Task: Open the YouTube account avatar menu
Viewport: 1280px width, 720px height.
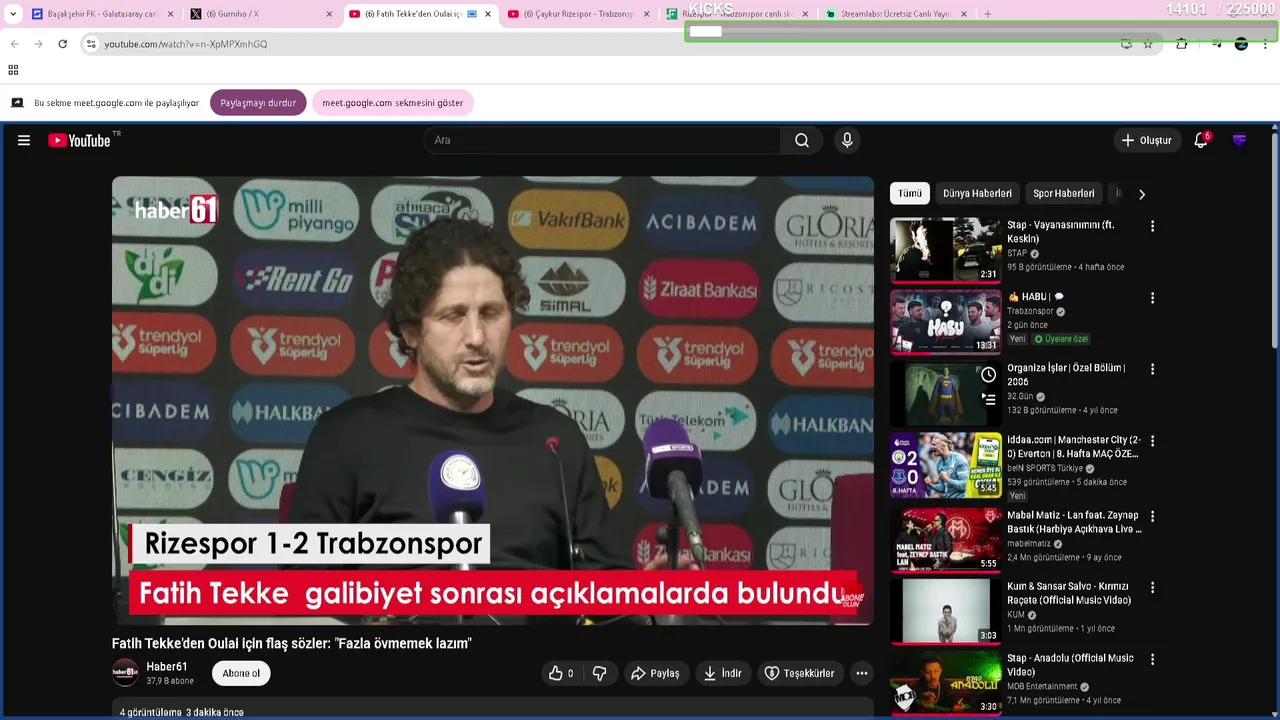Action: [1240, 141]
